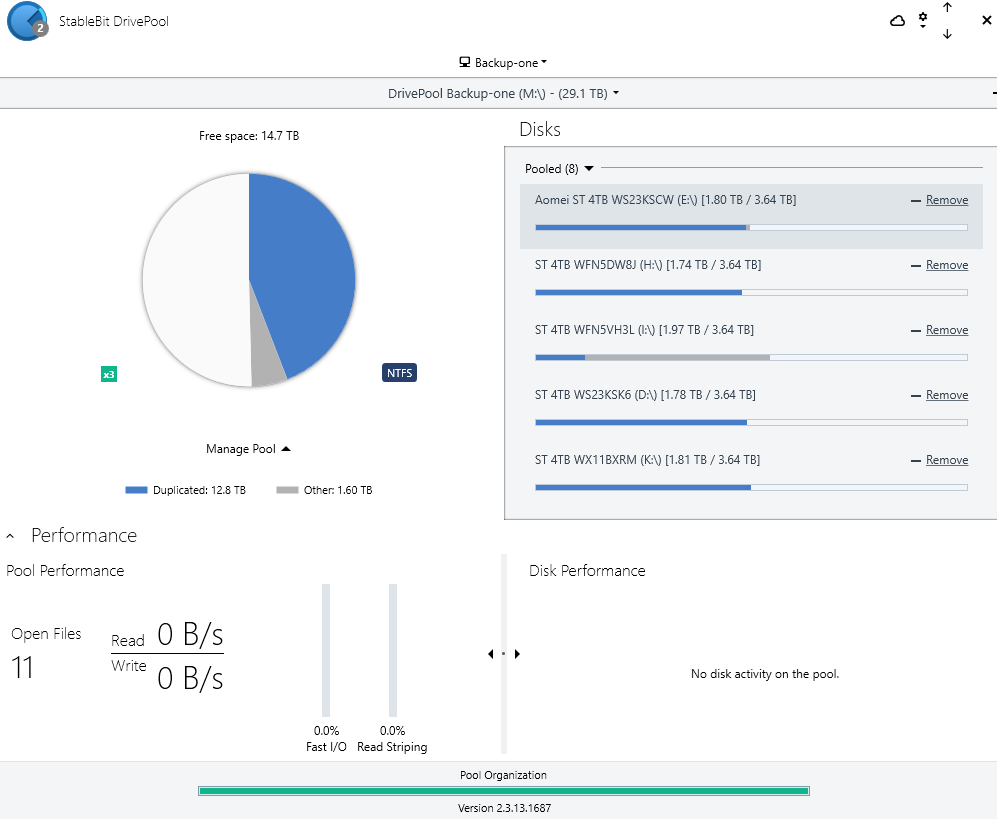Viewport: 997px width, 819px height.
Task: Click the StableBit DrivePool logo icon
Action: click(x=27, y=21)
